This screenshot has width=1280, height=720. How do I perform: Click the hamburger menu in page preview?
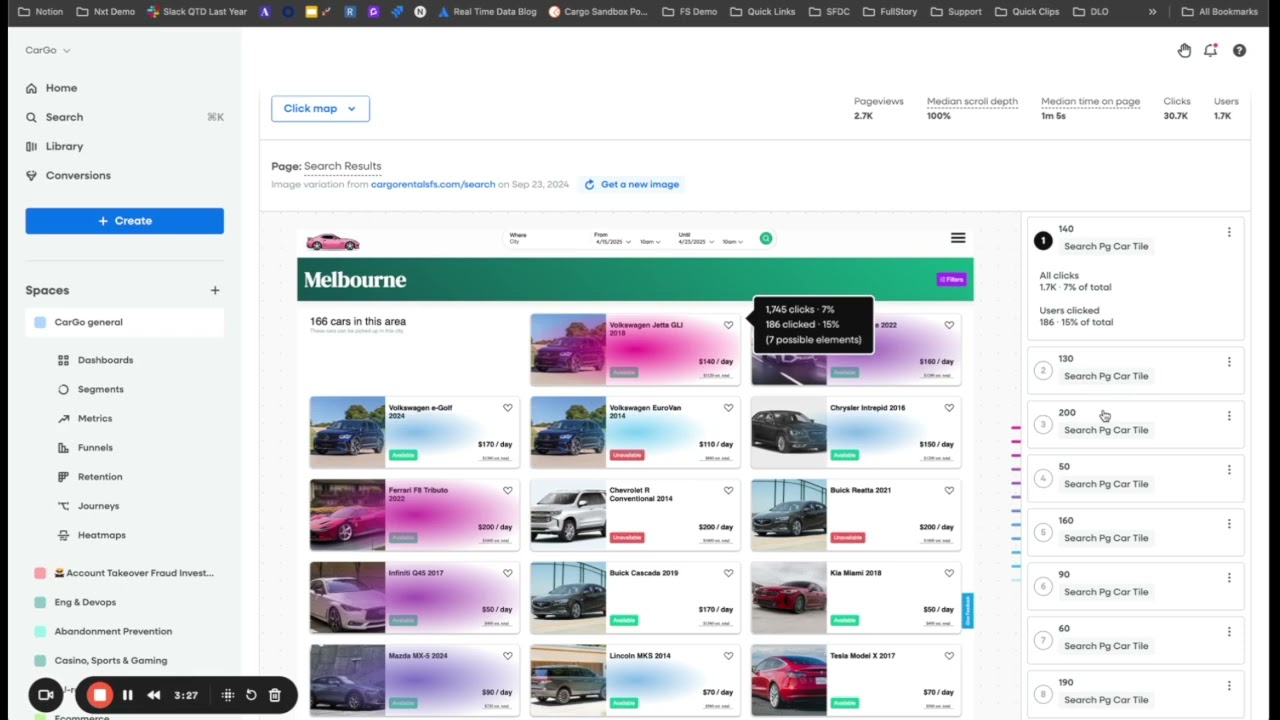point(958,238)
